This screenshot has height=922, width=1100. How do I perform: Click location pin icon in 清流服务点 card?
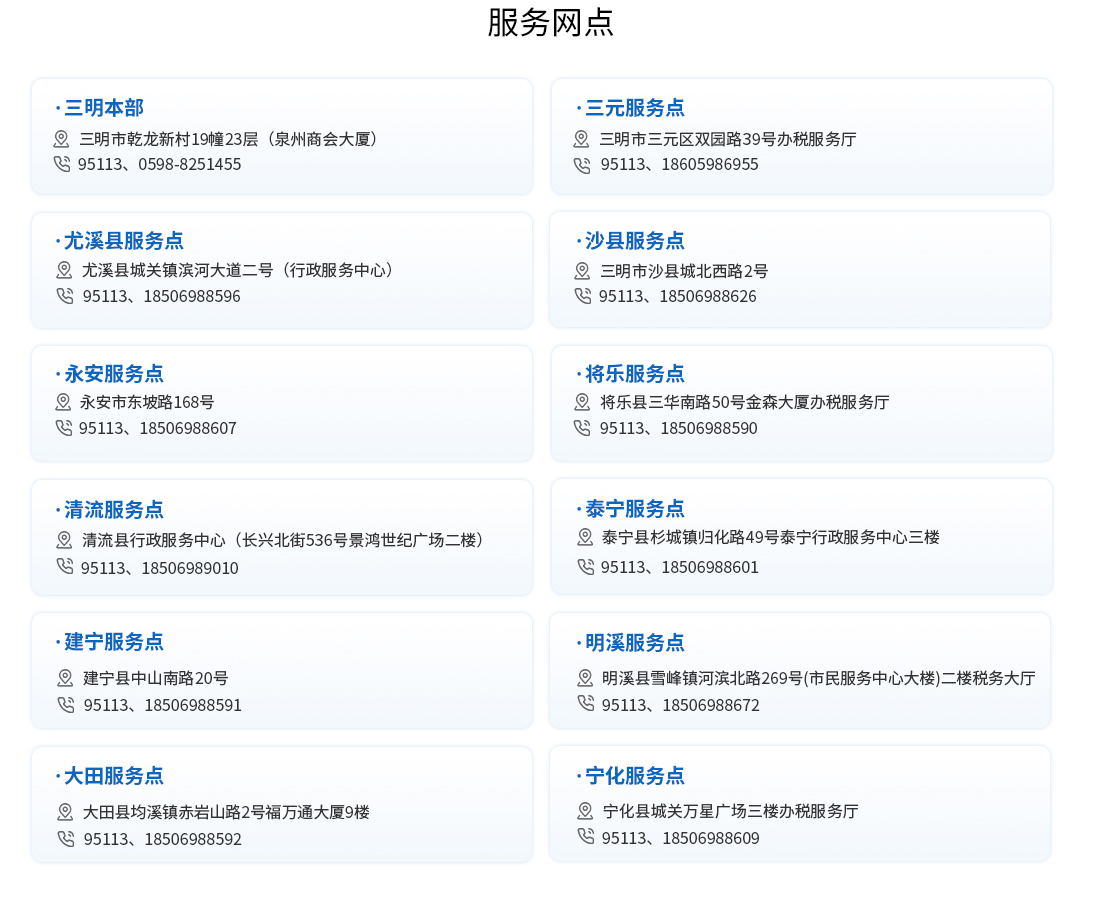pyautogui.click(x=64, y=540)
